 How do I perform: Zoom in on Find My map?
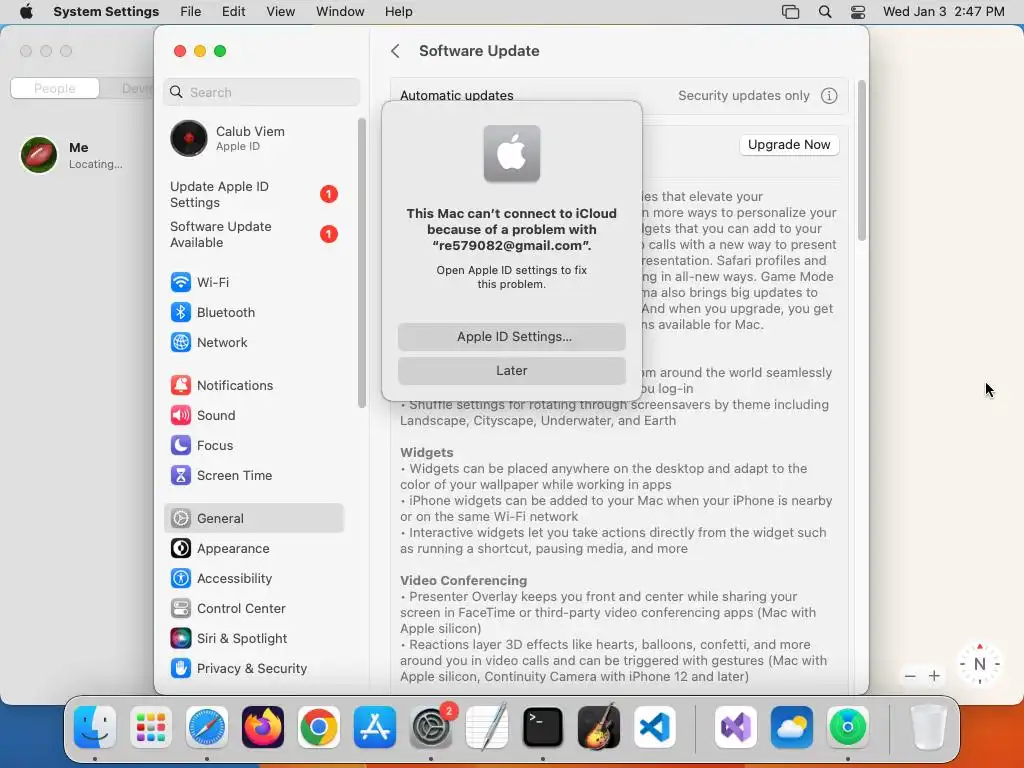pos(935,676)
